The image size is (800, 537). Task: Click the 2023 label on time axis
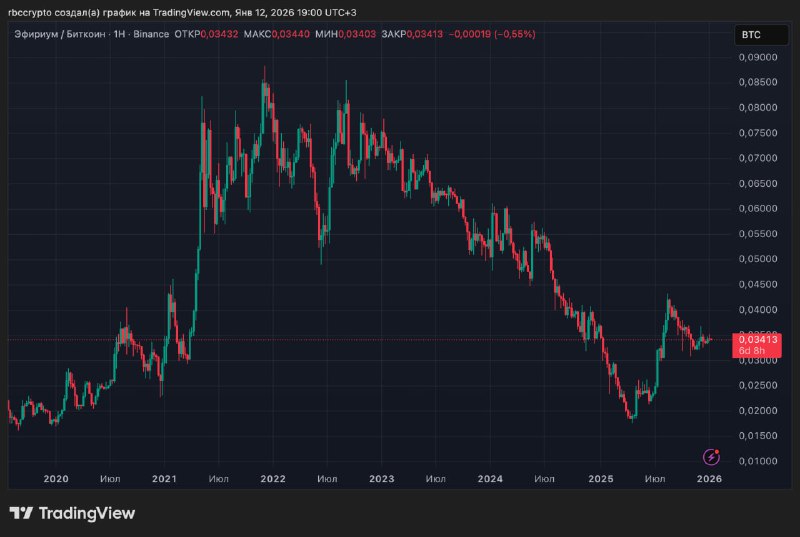(381, 479)
